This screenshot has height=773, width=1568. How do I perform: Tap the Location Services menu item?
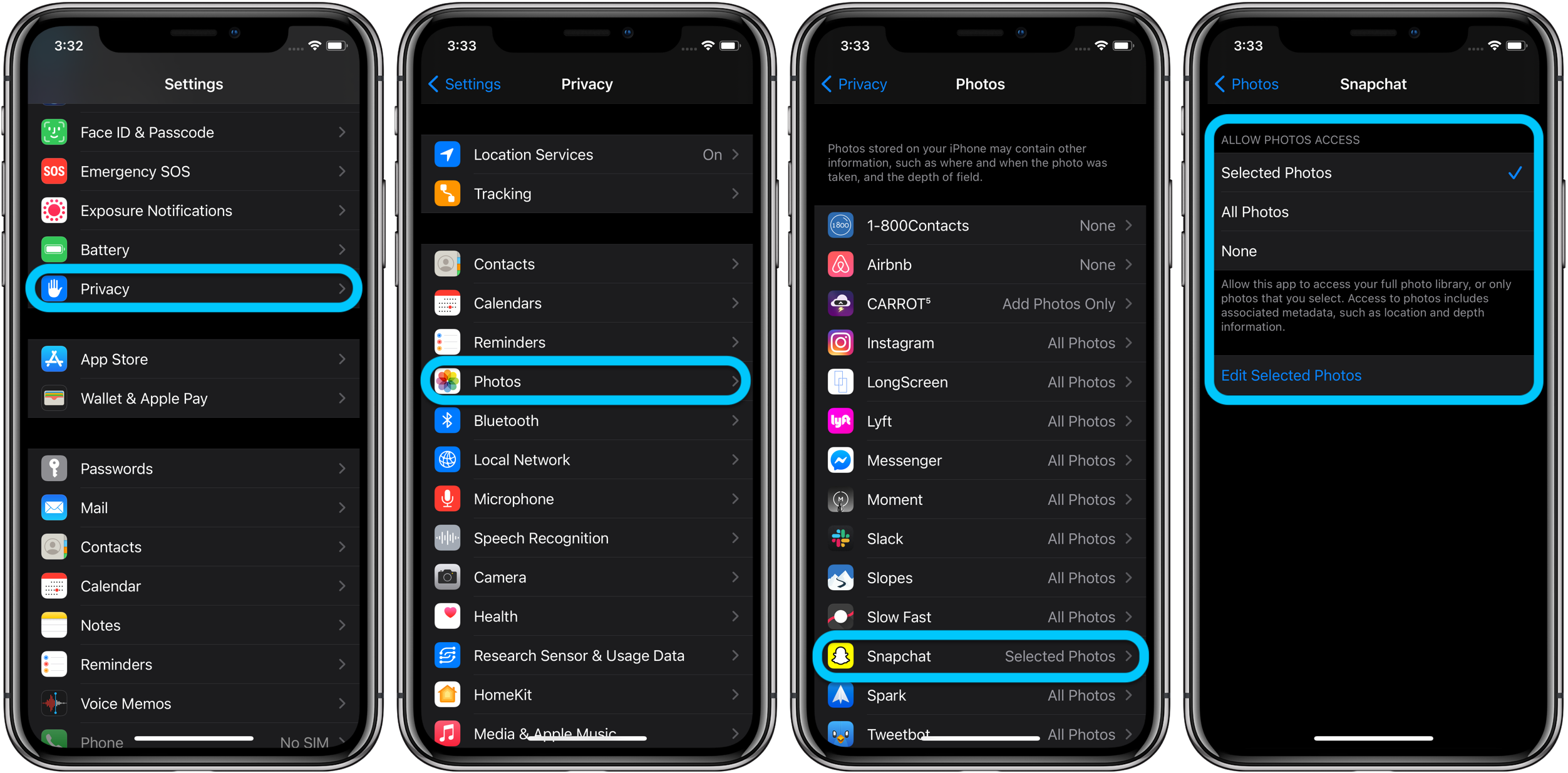tap(588, 155)
